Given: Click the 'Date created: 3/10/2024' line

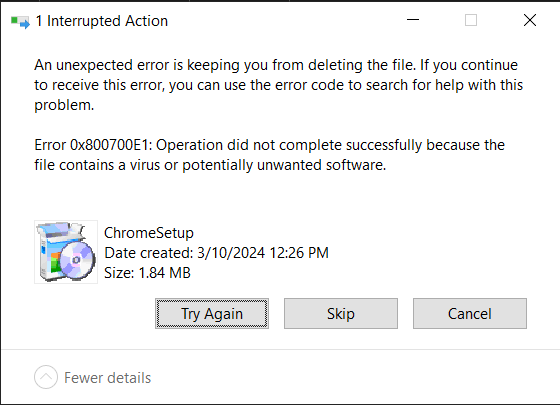Looking at the screenshot, I should tap(216, 253).
